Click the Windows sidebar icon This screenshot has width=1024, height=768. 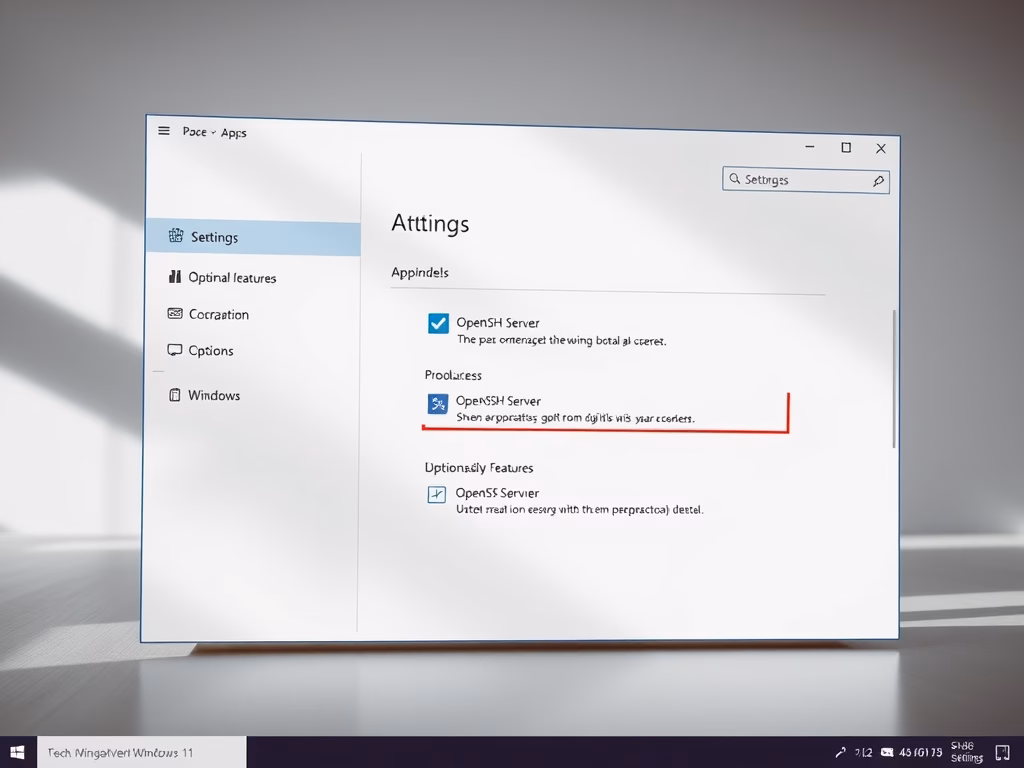(x=174, y=394)
